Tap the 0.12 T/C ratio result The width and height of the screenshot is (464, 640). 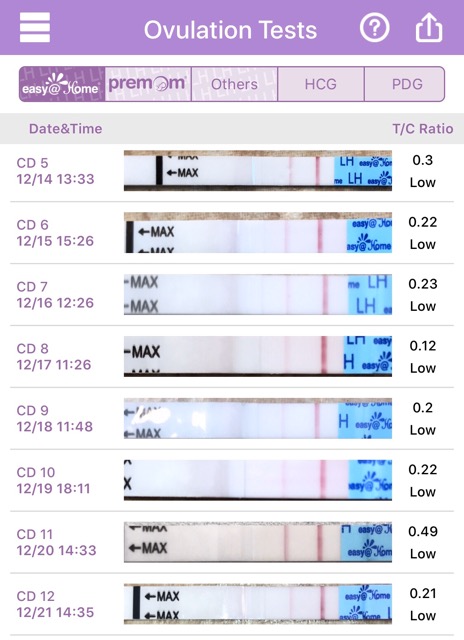coord(423,346)
